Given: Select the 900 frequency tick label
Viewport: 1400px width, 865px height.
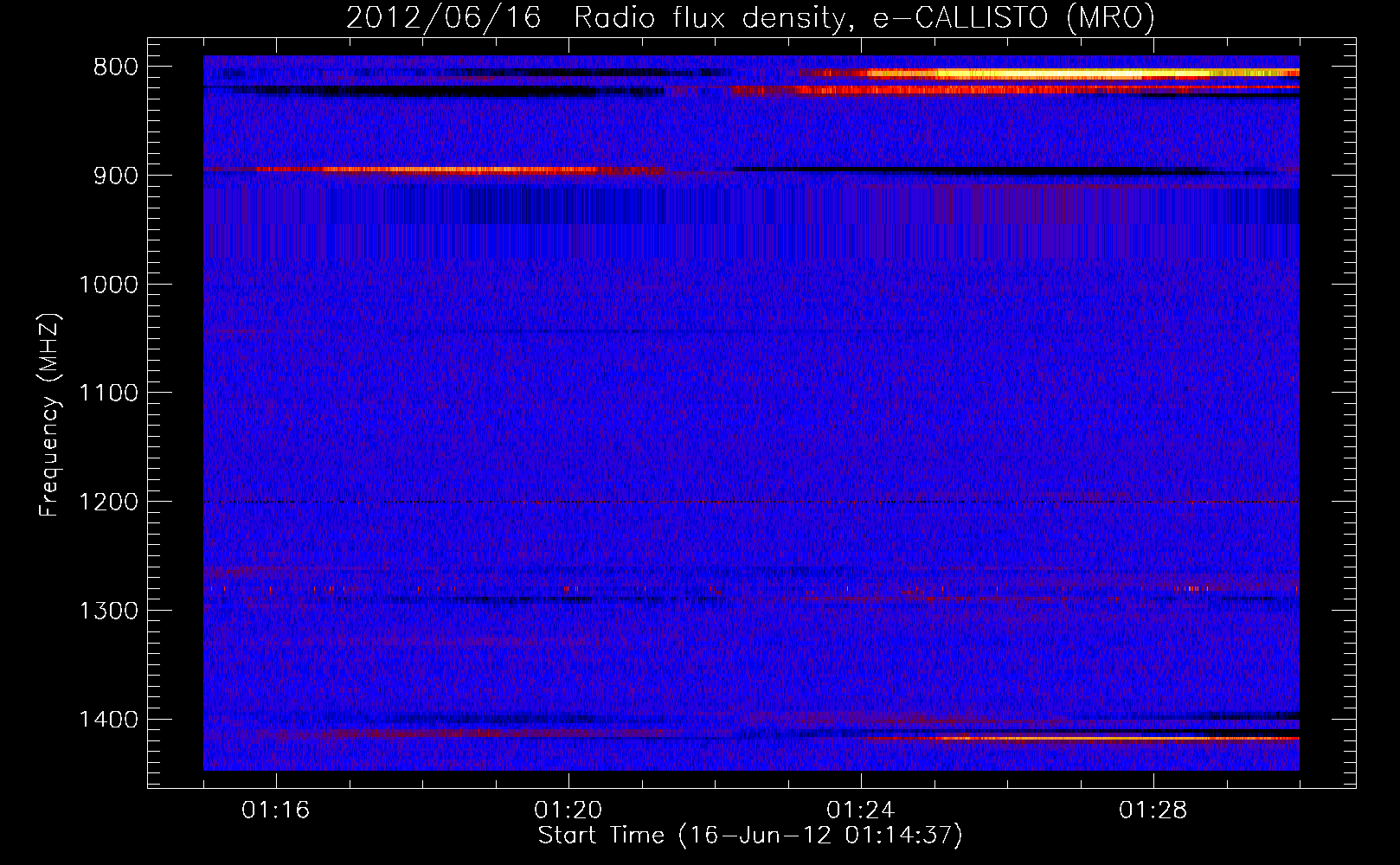Looking at the screenshot, I should click(115, 176).
